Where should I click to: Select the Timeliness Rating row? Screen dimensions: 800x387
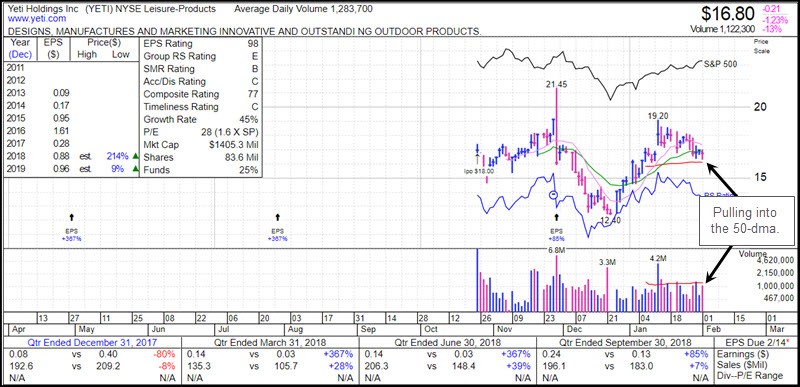tap(201, 107)
